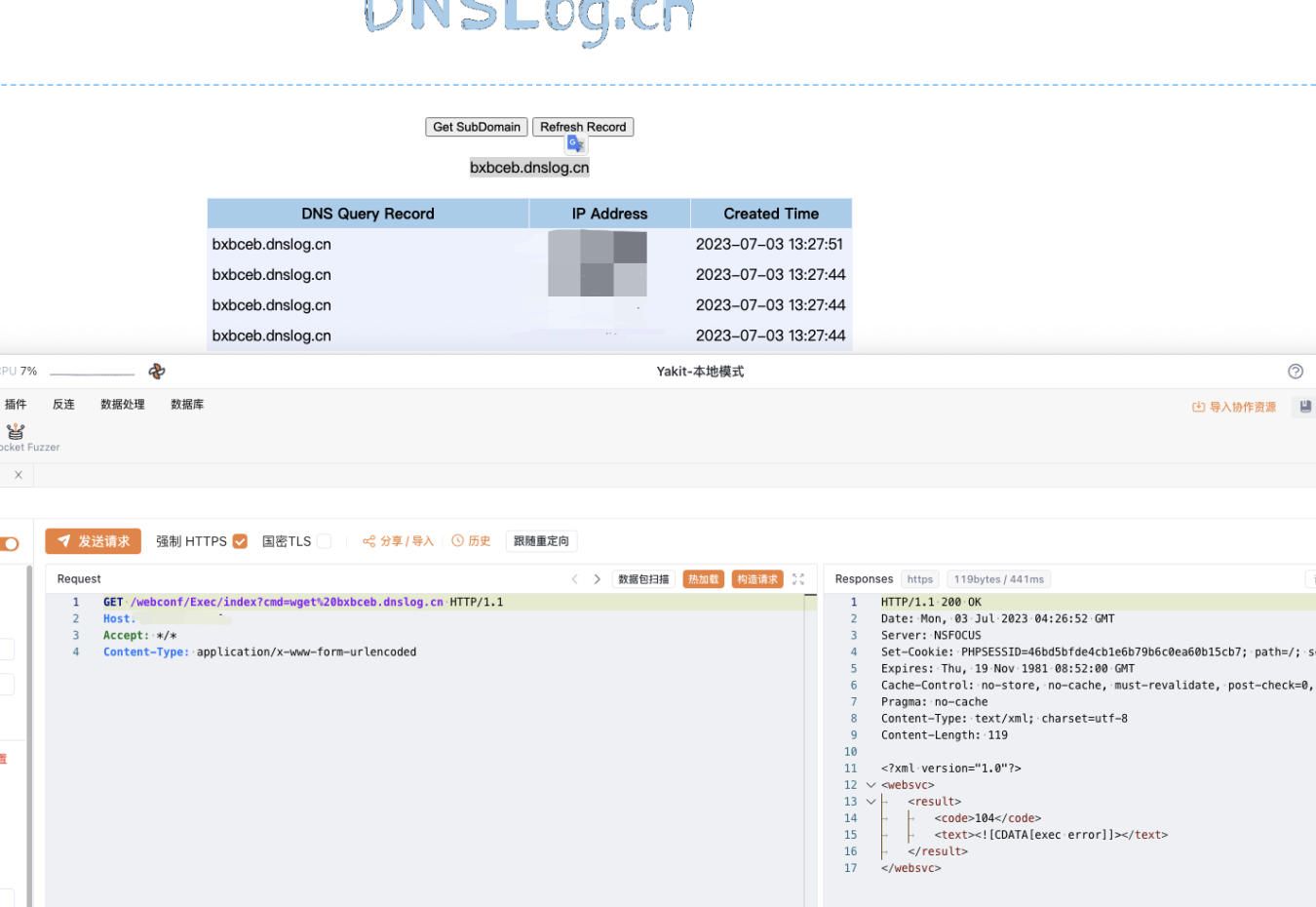
Task: Select the bxbceb.dnslog.cn subdomain text
Action: point(529,168)
